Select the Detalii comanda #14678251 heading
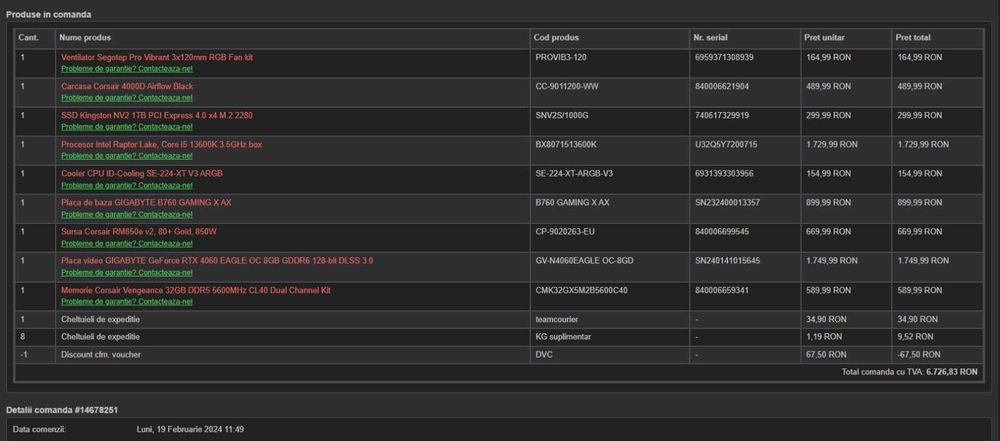The height and width of the screenshot is (441, 1000). (62, 410)
